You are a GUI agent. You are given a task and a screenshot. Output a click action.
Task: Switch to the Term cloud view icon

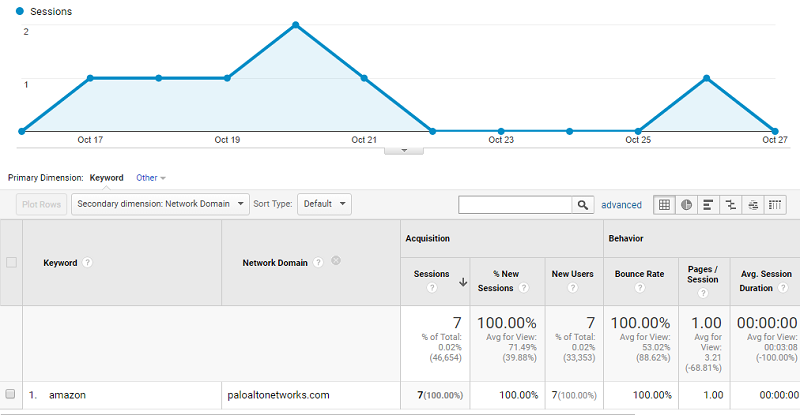pyautogui.click(x=753, y=204)
